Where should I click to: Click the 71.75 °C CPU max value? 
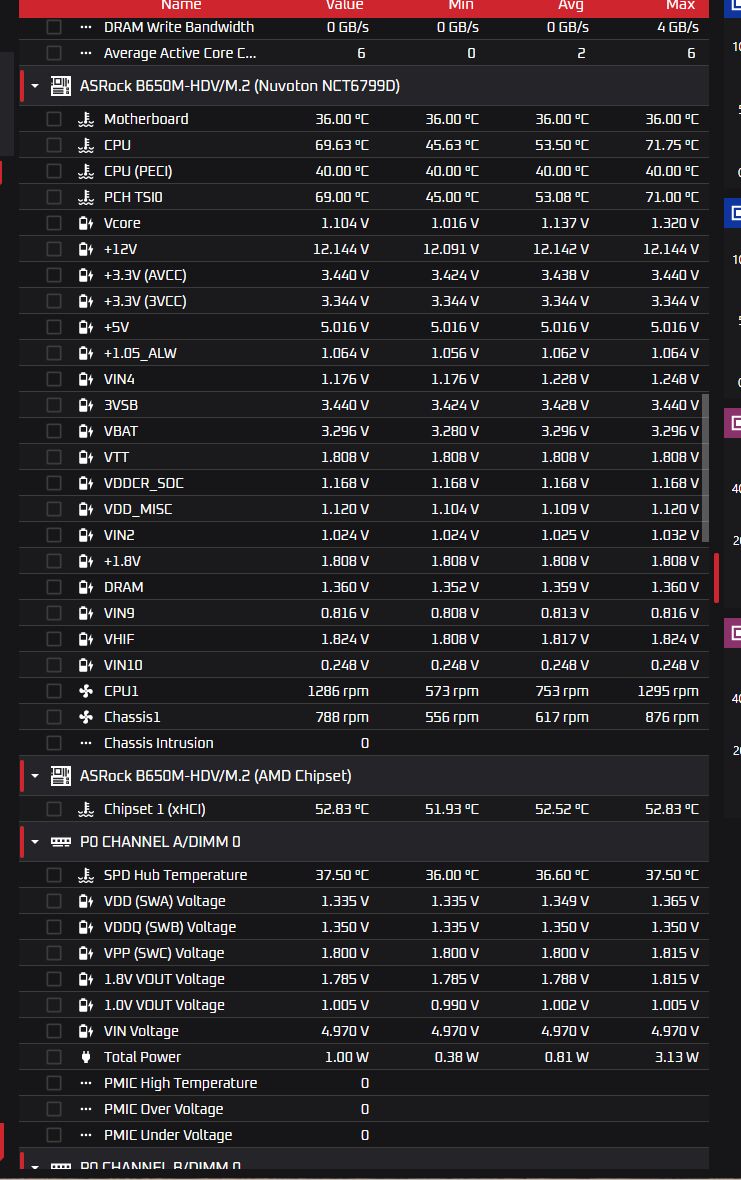(672, 145)
